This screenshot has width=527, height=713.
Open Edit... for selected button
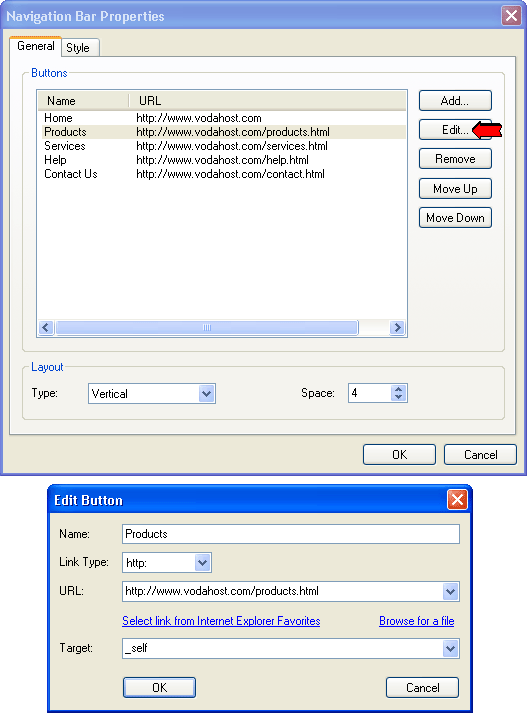455,130
